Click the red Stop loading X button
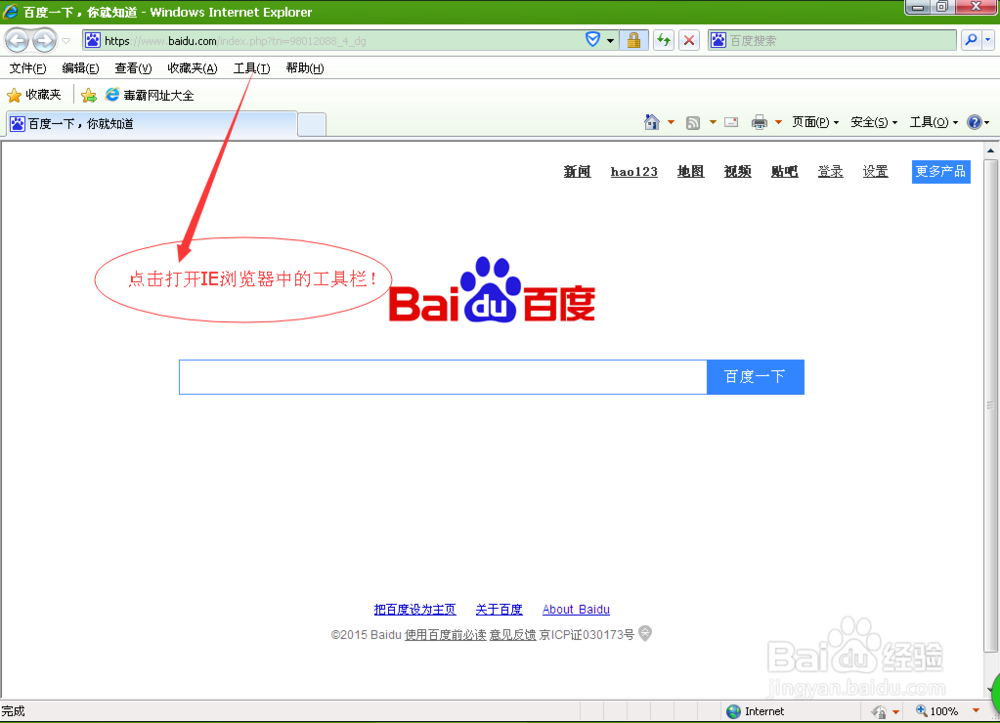 point(689,40)
